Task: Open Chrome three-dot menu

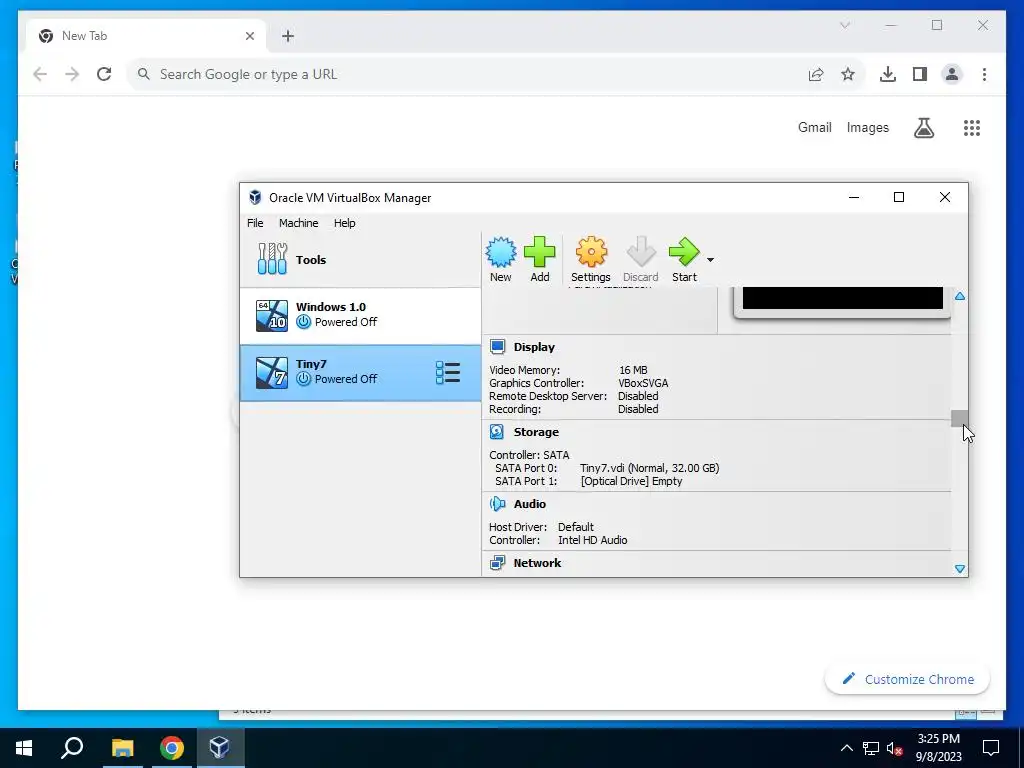Action: (x=984, y=74)
